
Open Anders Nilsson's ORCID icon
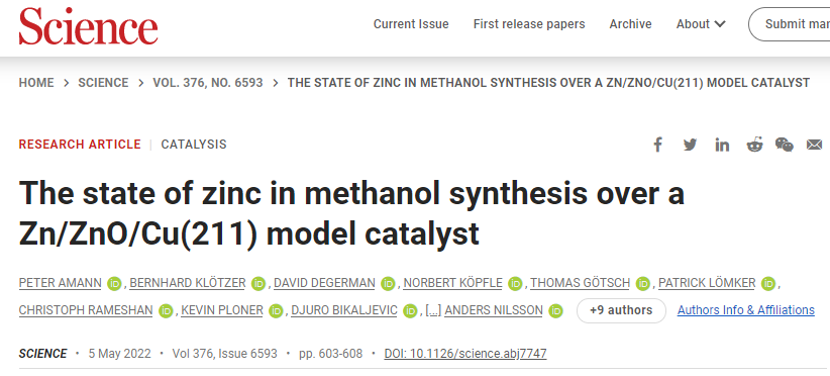(555, 311)
